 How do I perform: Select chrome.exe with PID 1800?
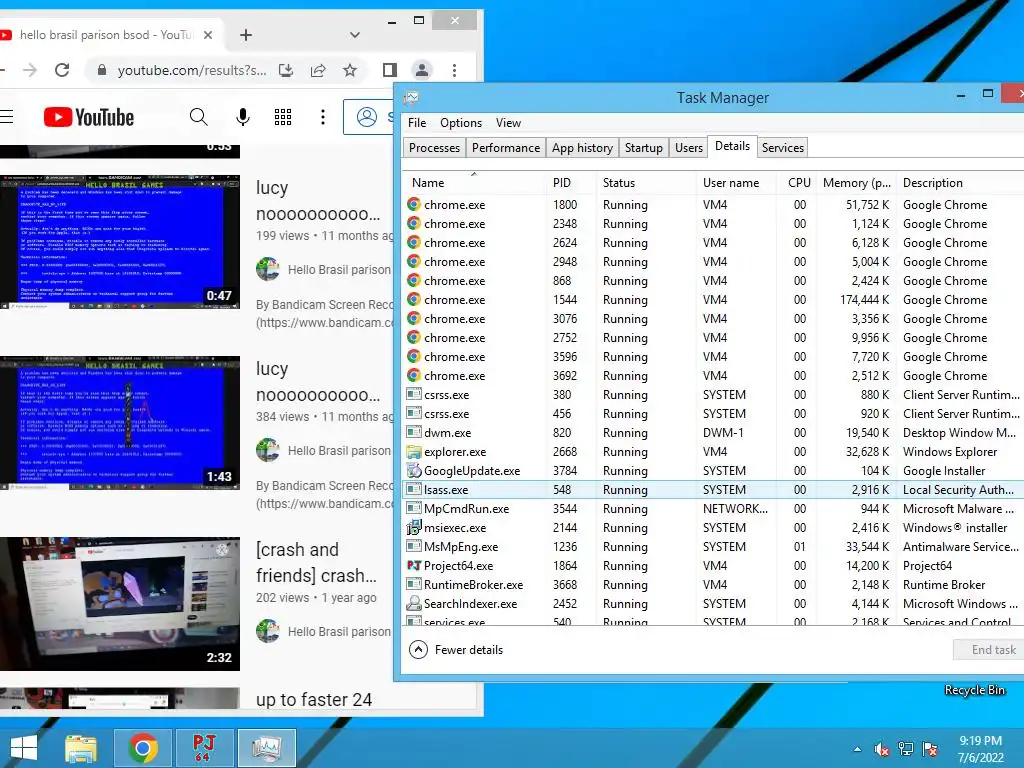[x=713, y=205]
